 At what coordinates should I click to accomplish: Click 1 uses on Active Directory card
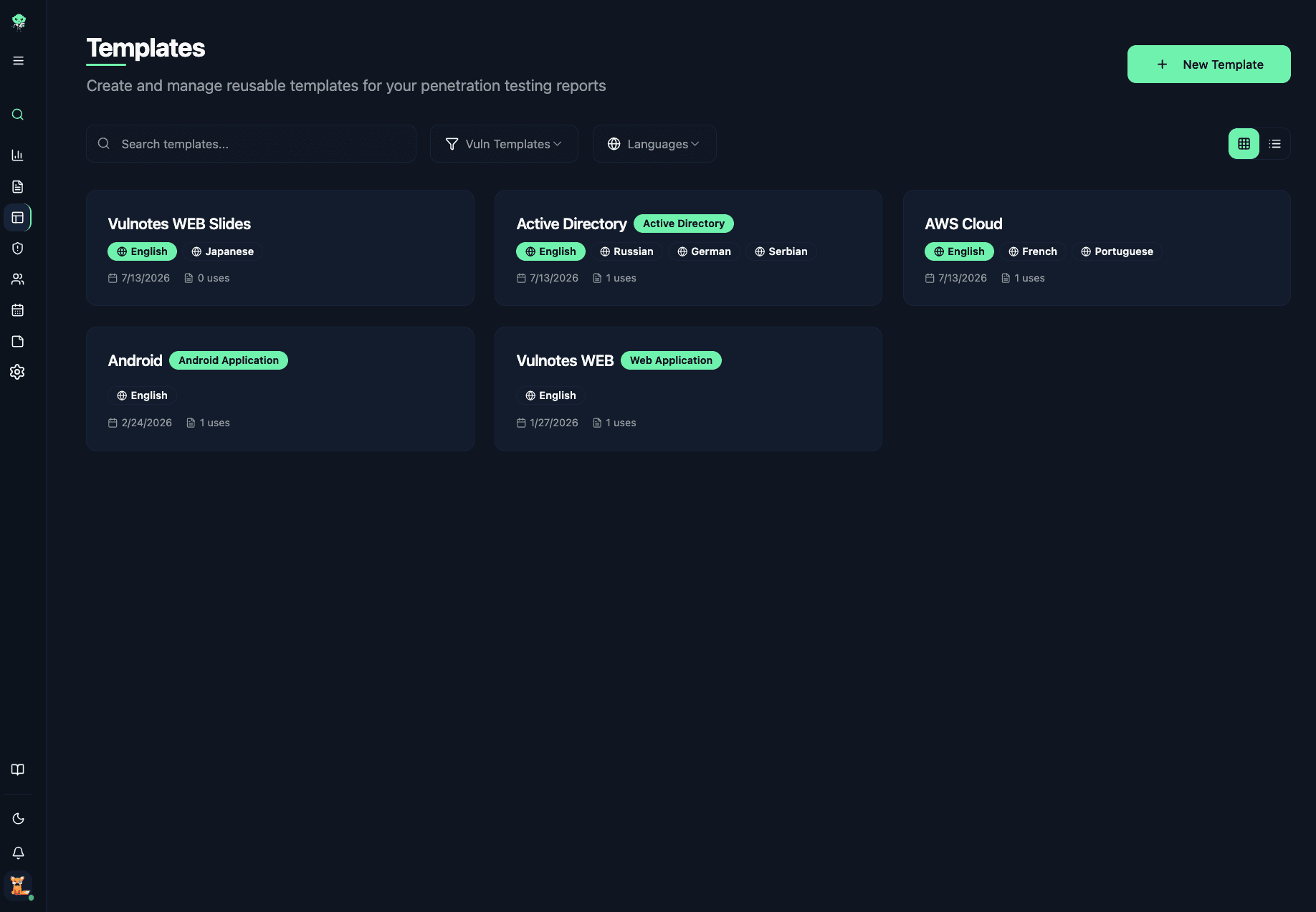pyautogui.click(x=621, y=278)
